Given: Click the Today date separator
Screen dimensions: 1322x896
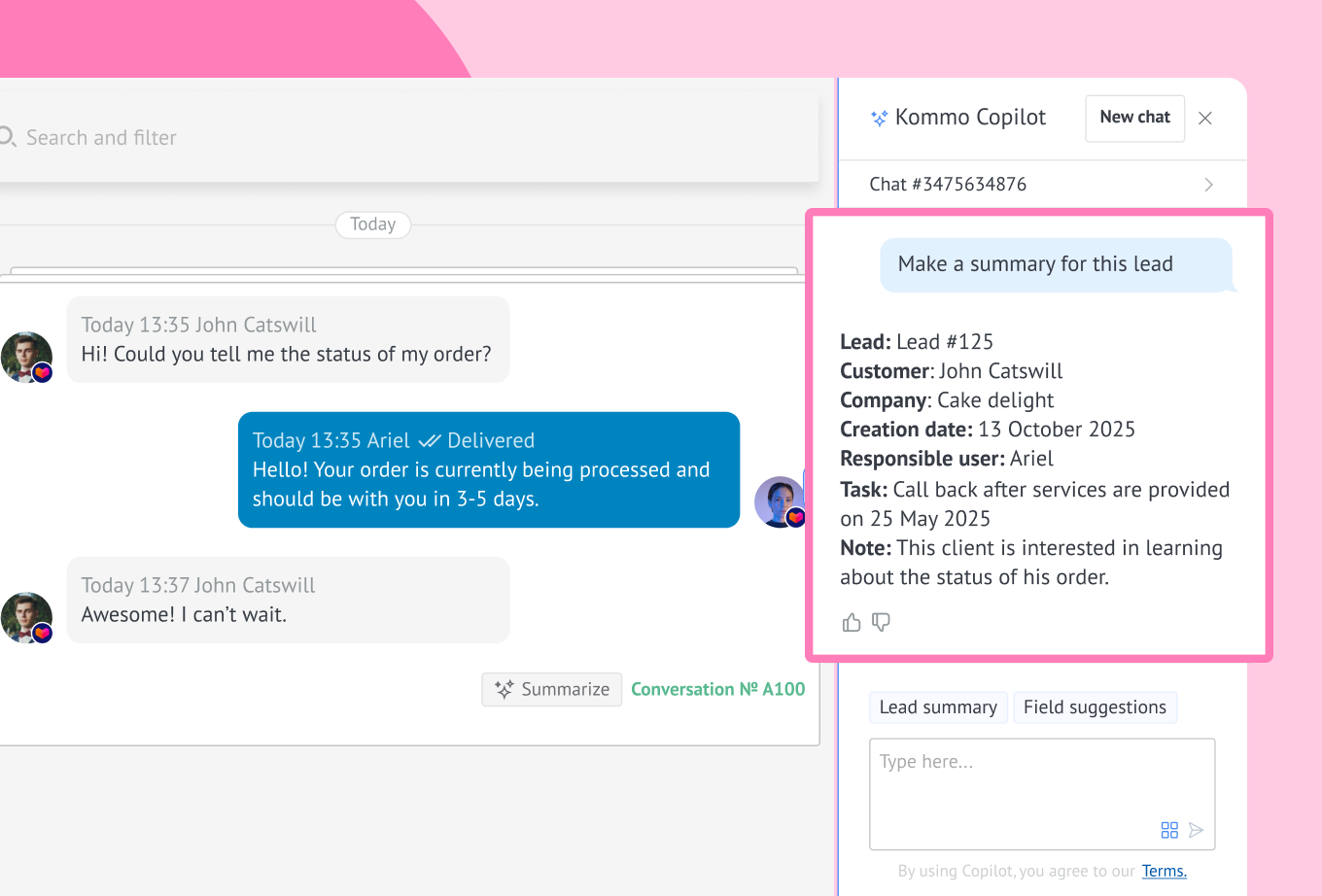Looking at the screenshot, I should pyautogui.click(x=373, y=224).
